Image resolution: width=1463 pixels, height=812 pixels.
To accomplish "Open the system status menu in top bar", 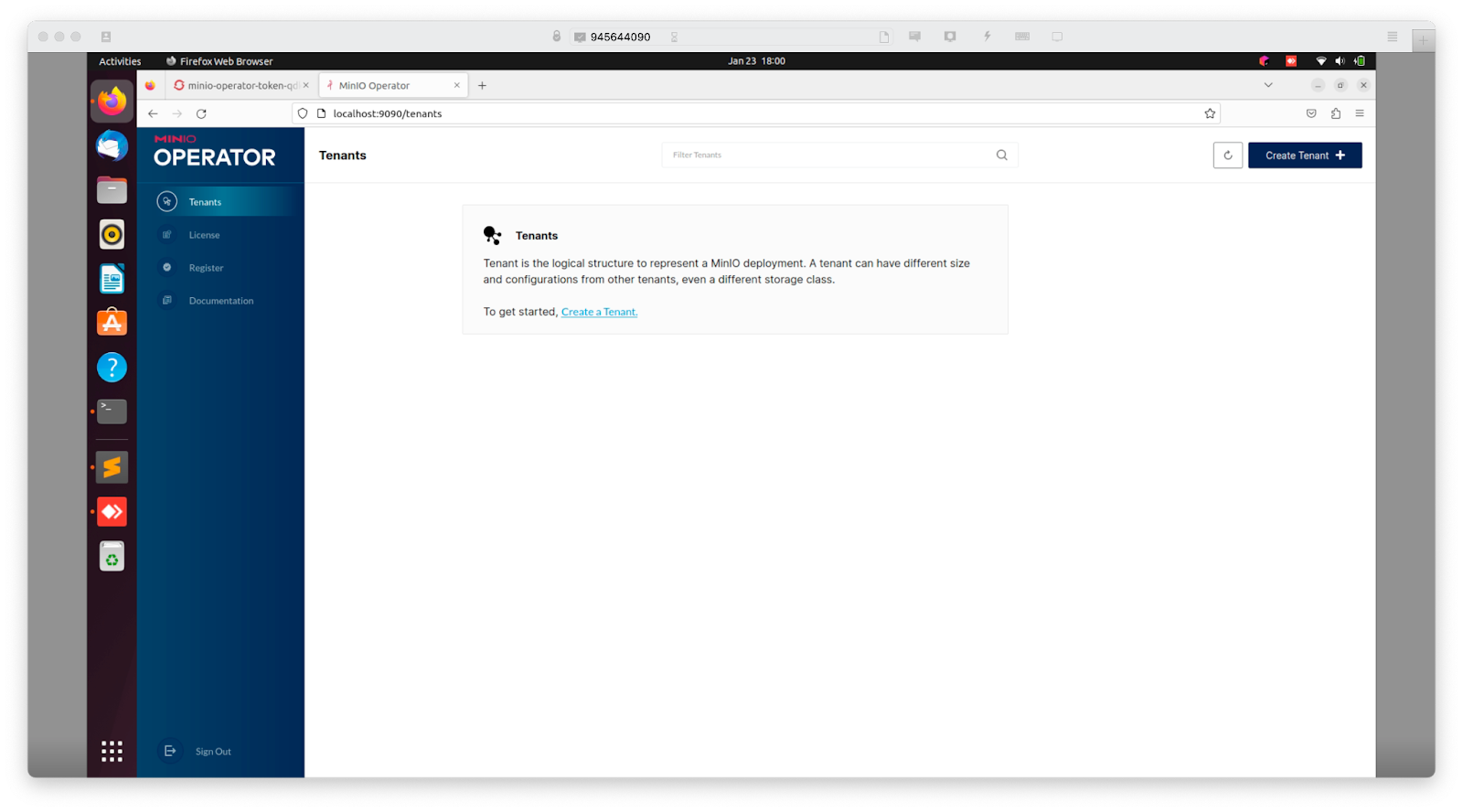I will pos(1339,61).
